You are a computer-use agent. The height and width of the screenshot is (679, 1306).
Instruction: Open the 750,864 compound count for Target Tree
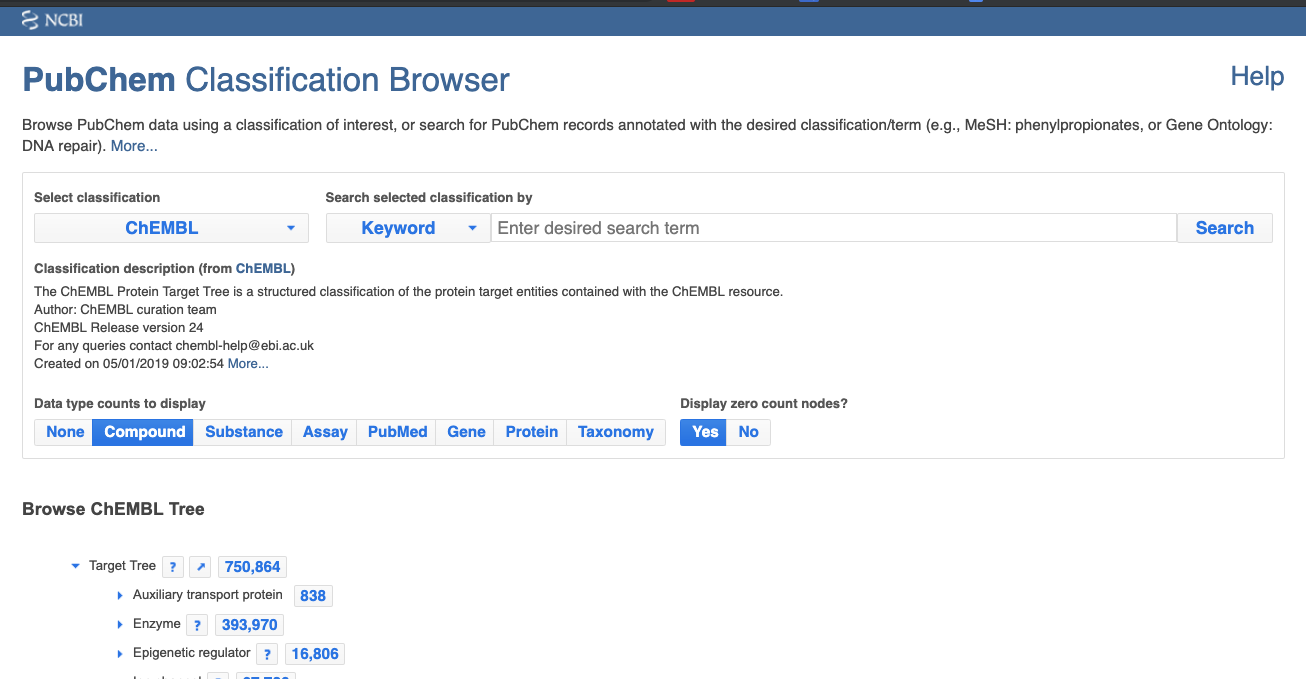(x=252, y=567)
